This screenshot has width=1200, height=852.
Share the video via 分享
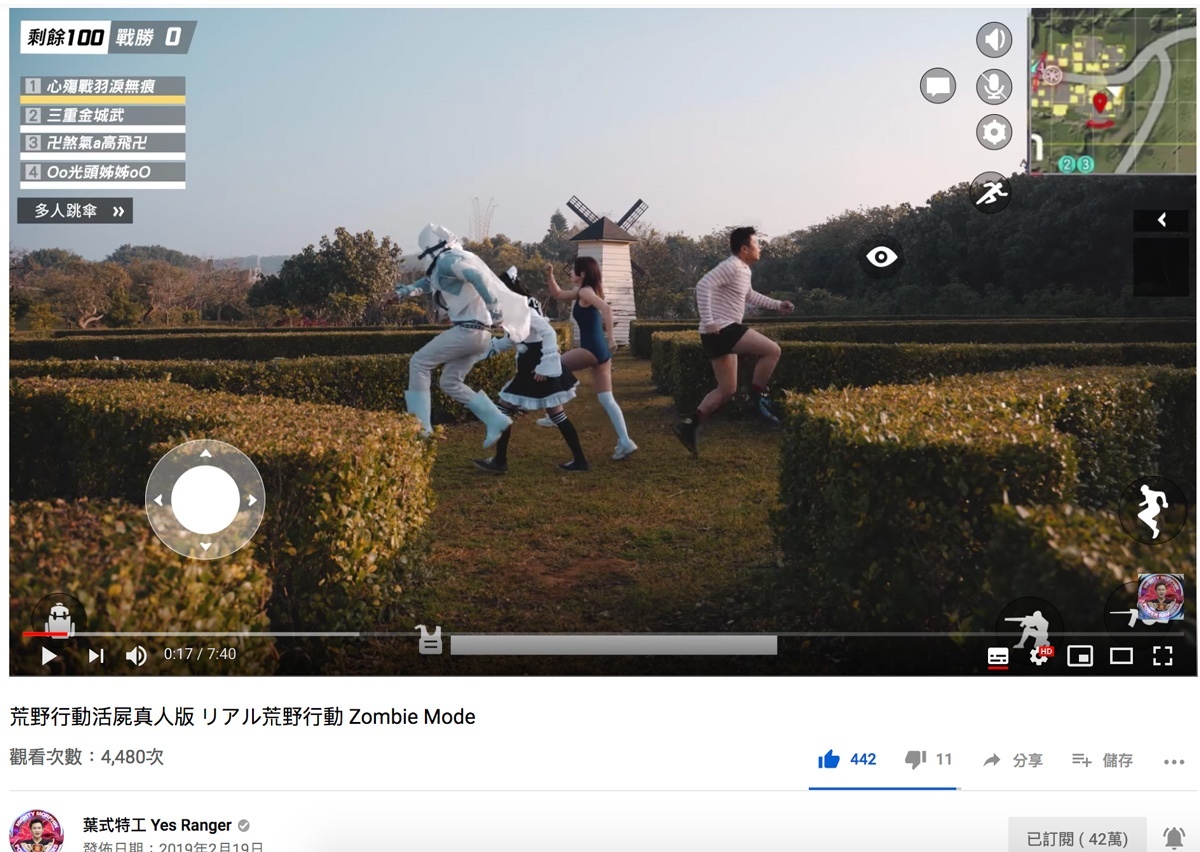point(1012,761)
